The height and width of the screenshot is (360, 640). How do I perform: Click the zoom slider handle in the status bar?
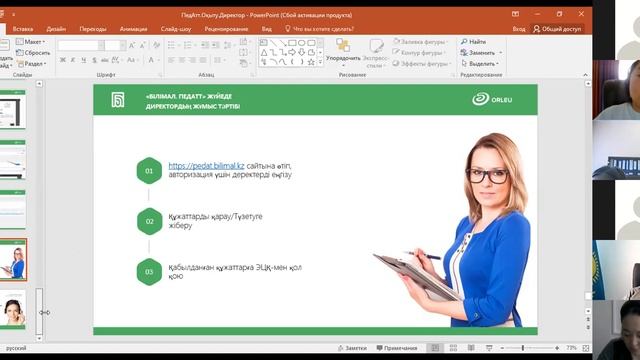pos(522,348)
